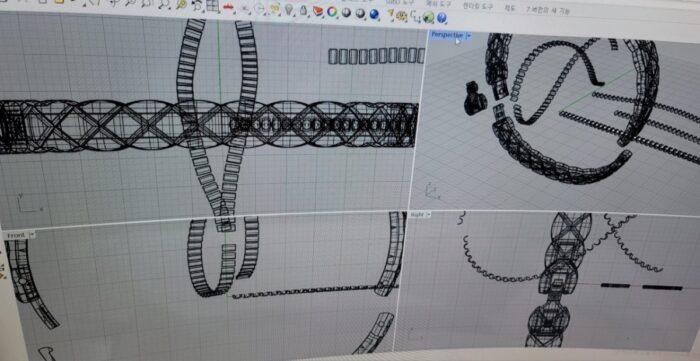Click the light bulb Hide Objects icon
Image resolution: width=700 pixels, height=361 pixels.
coord(289,9)
